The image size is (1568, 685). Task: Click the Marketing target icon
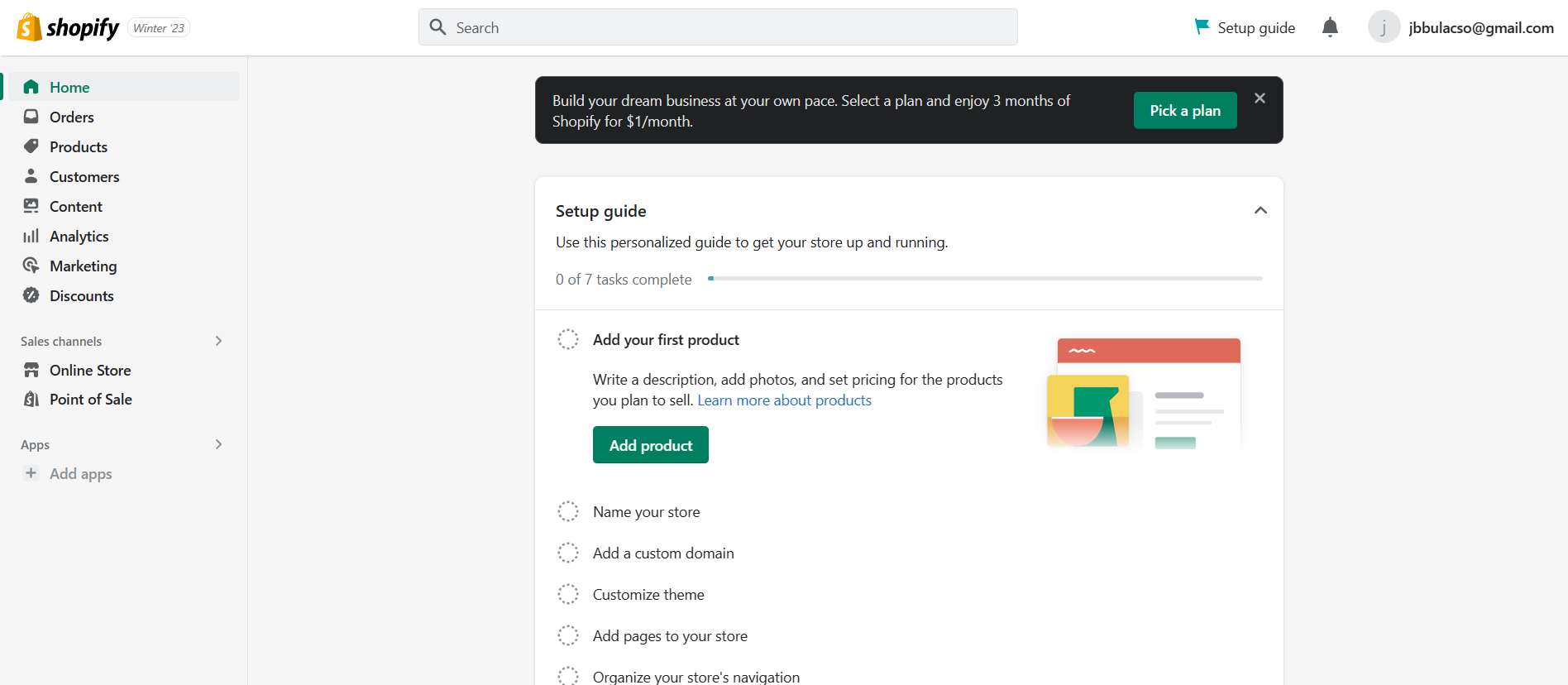tap(31, 266)
